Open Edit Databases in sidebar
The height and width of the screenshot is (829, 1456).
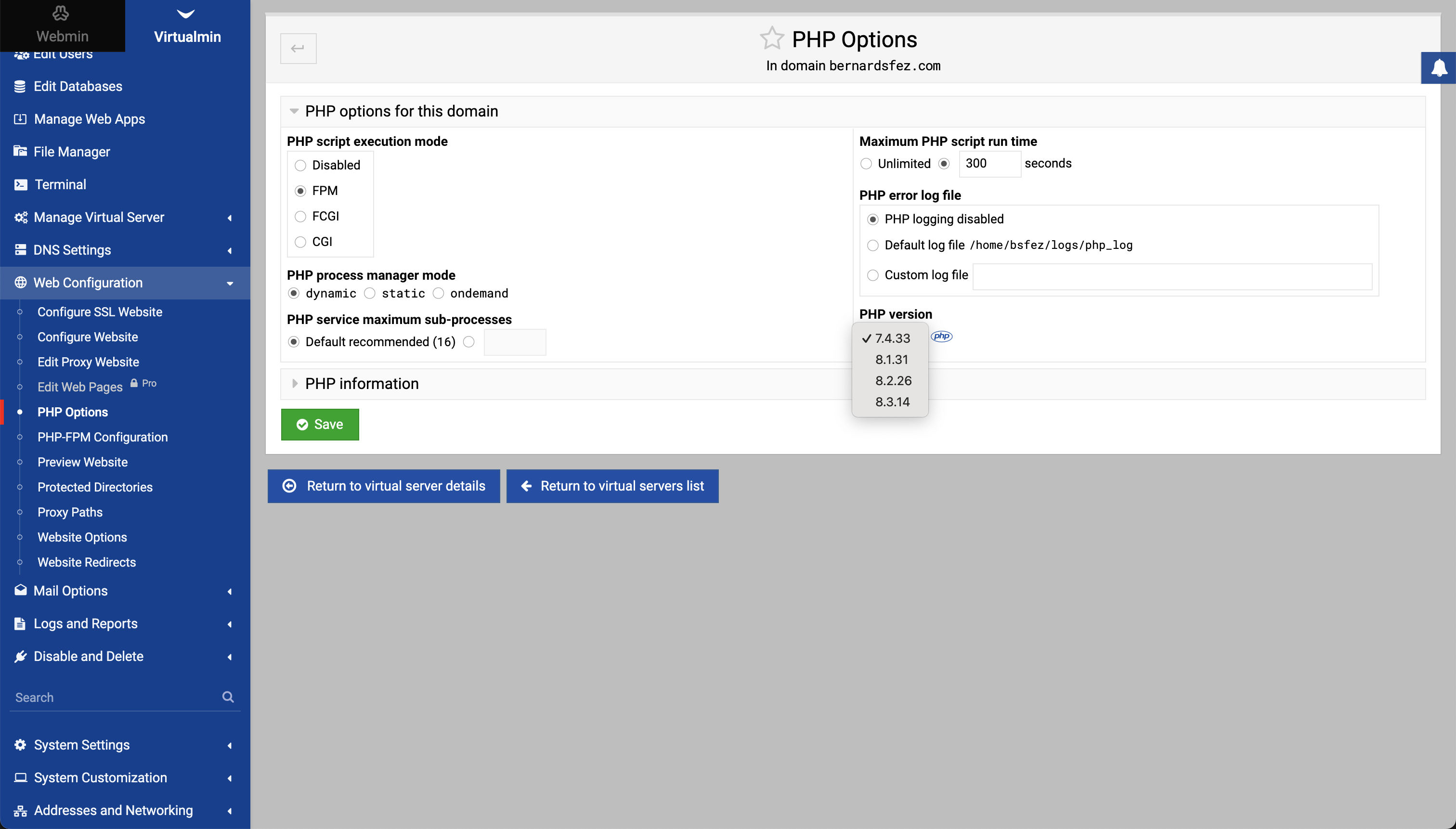point(78,86)
